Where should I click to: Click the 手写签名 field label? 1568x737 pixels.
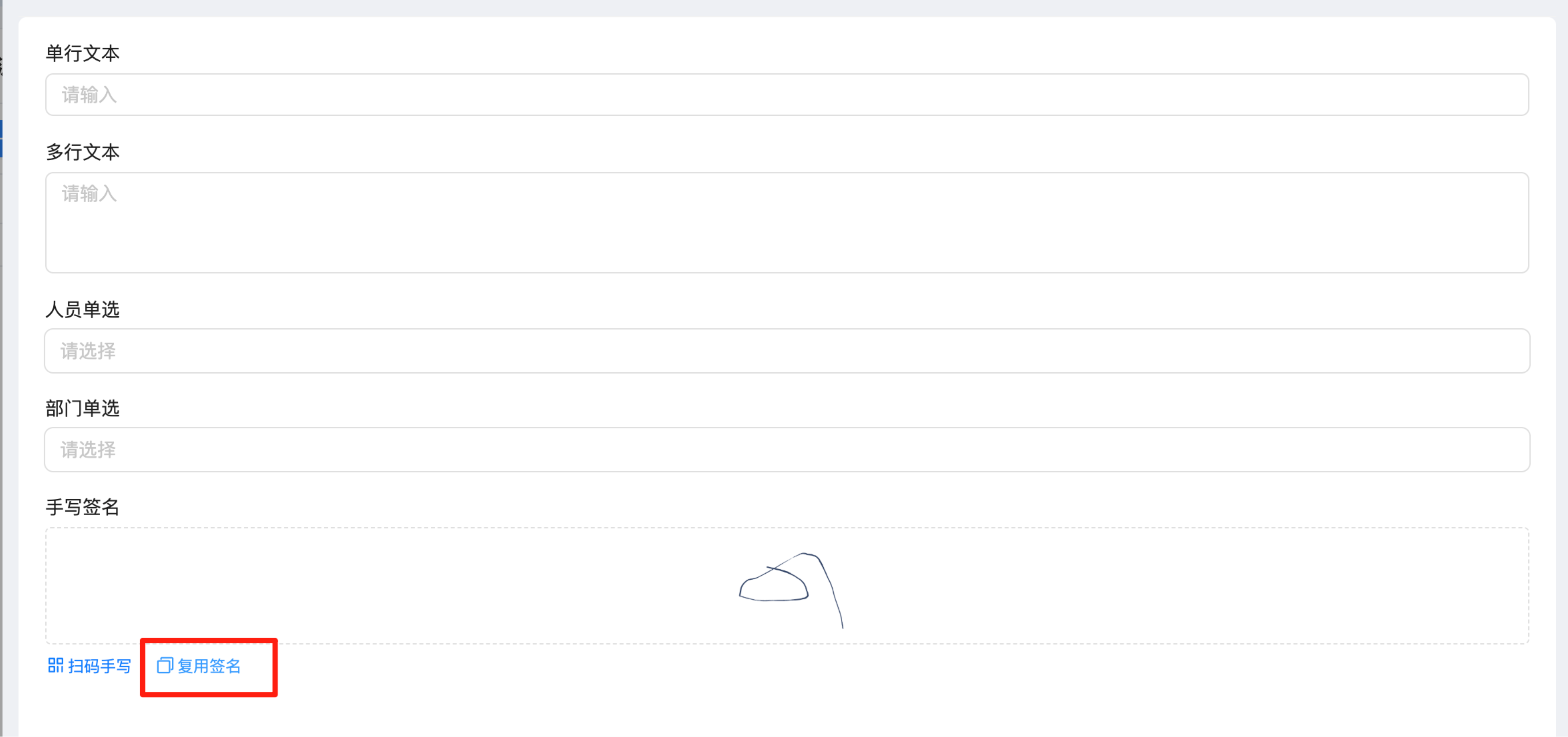tap(83, 506)
